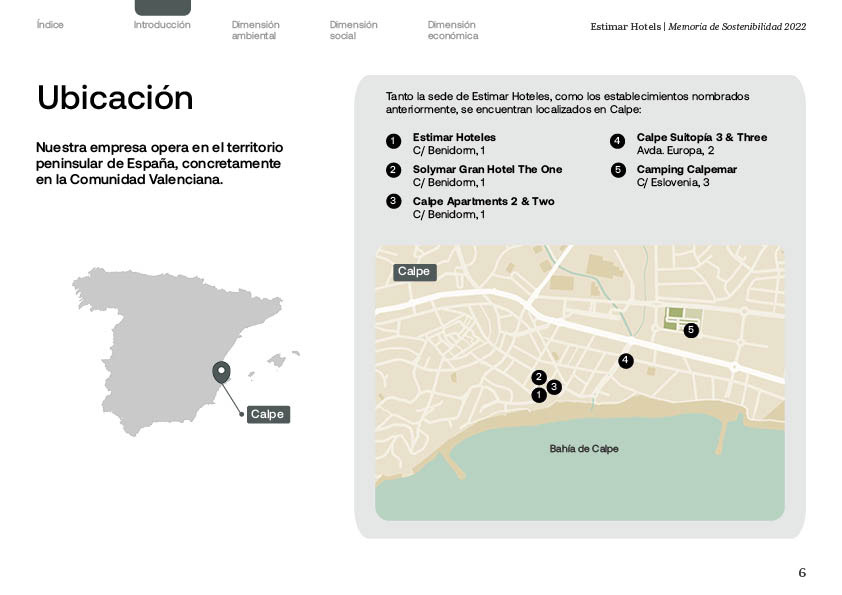Click the 'Estimar Hotels' header title
This screenshot has width=842, height=595.
pos(626,26)
